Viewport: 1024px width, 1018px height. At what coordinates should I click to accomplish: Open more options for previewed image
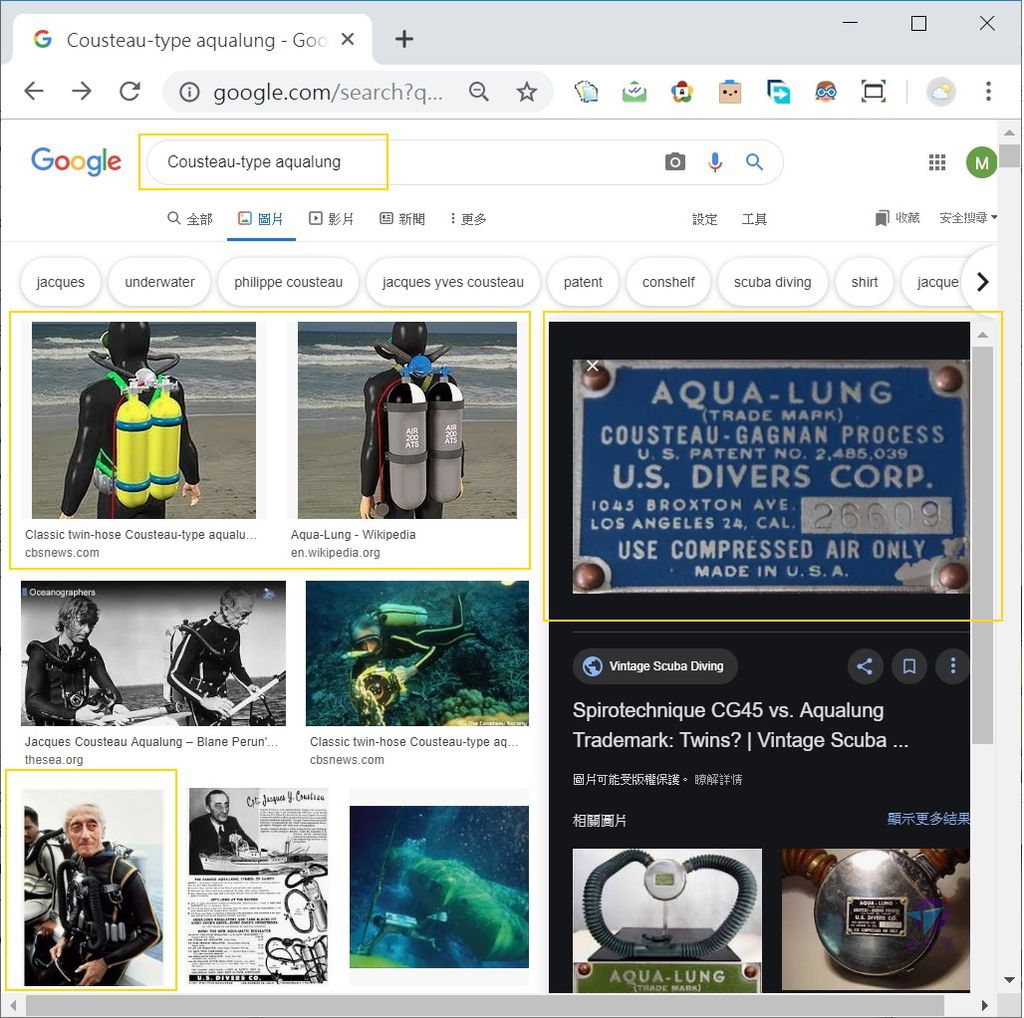coord(952,666)
